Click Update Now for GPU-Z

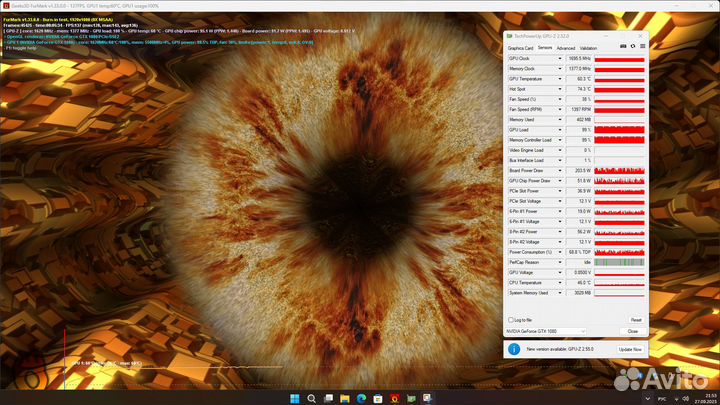coord(630,349)
